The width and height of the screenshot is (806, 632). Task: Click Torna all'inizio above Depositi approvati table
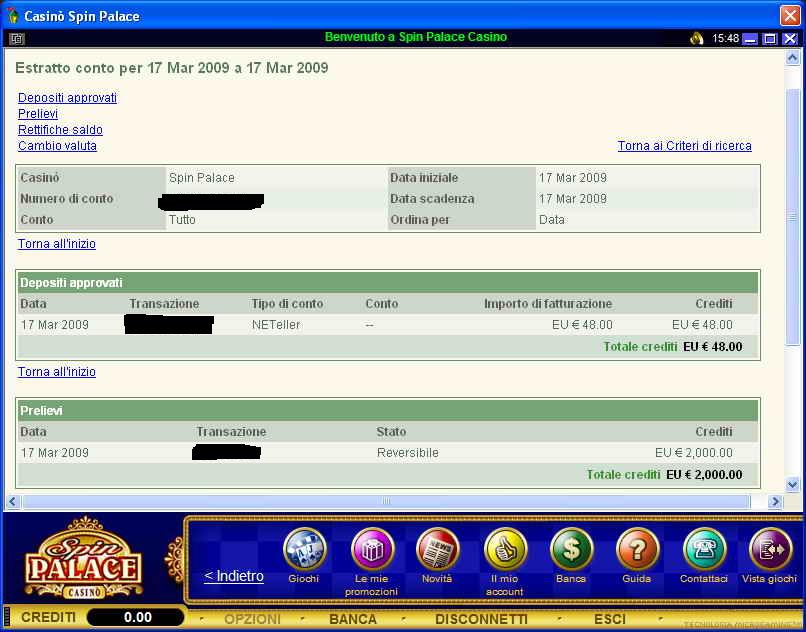(x=57, y=243)
